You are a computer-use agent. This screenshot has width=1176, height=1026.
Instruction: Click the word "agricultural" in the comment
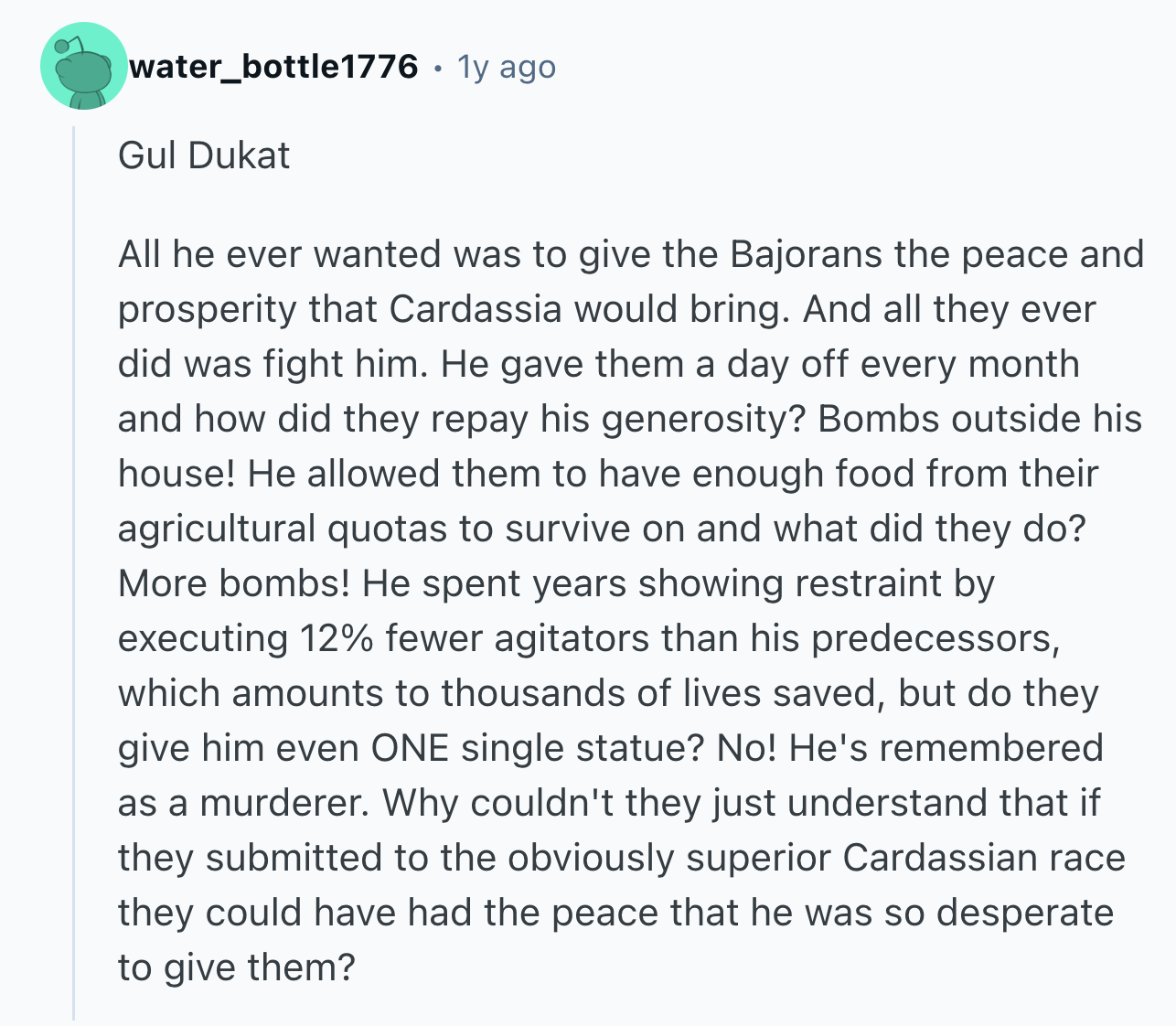click(x=217, y=529)
